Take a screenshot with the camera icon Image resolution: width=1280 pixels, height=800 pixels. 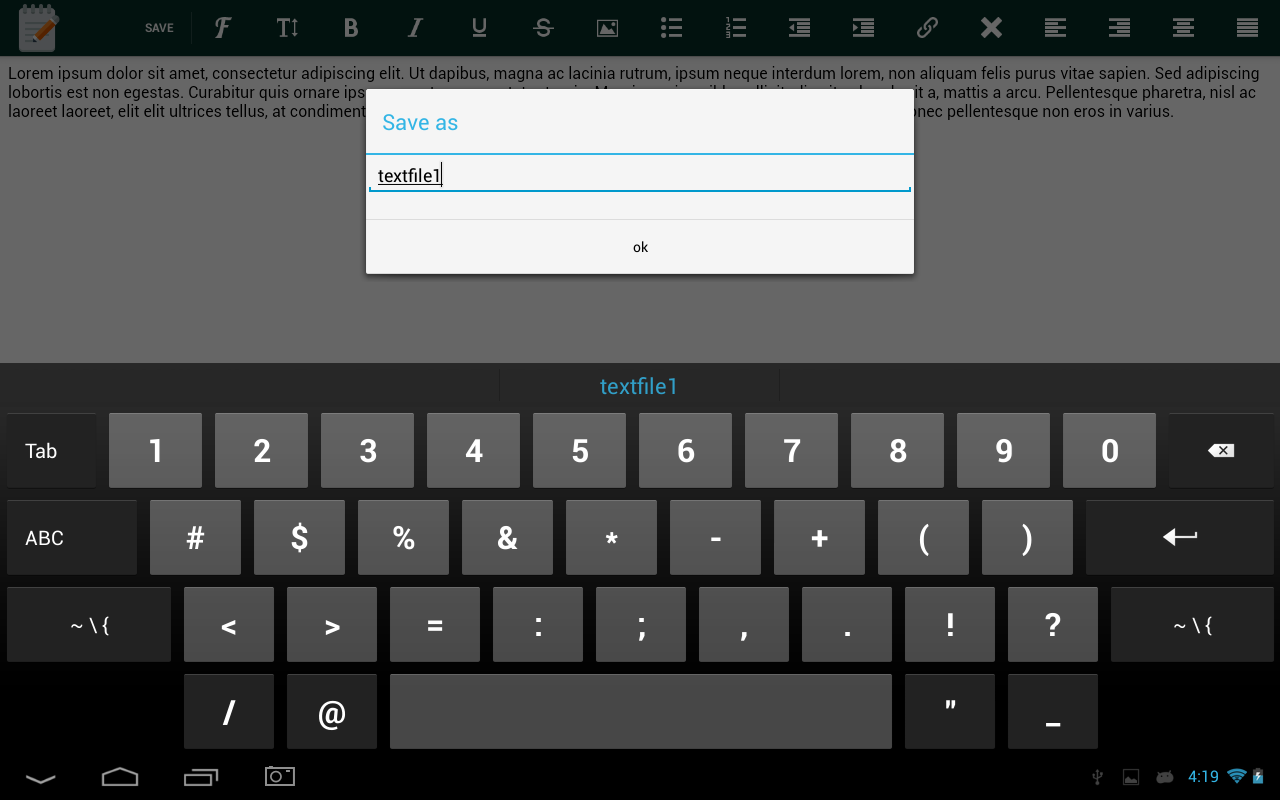pos(280,776)
